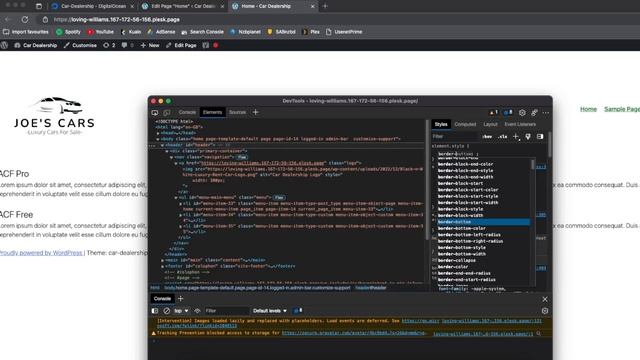The height and width of the screenshot is (360, 640).
Task: Click the Styles filter input field
Action: [x=454, y=136]
